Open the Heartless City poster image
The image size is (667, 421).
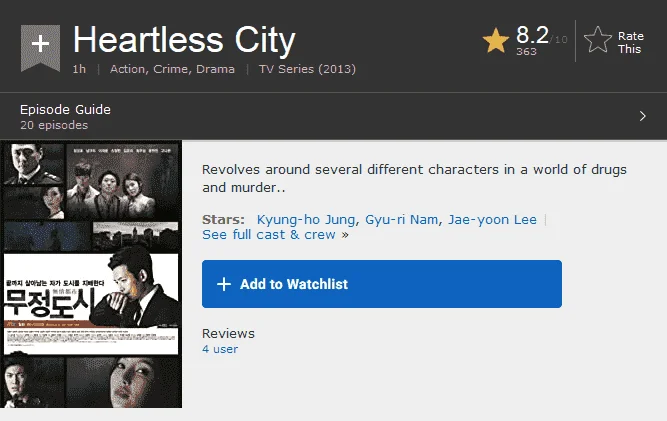(91, 275)
